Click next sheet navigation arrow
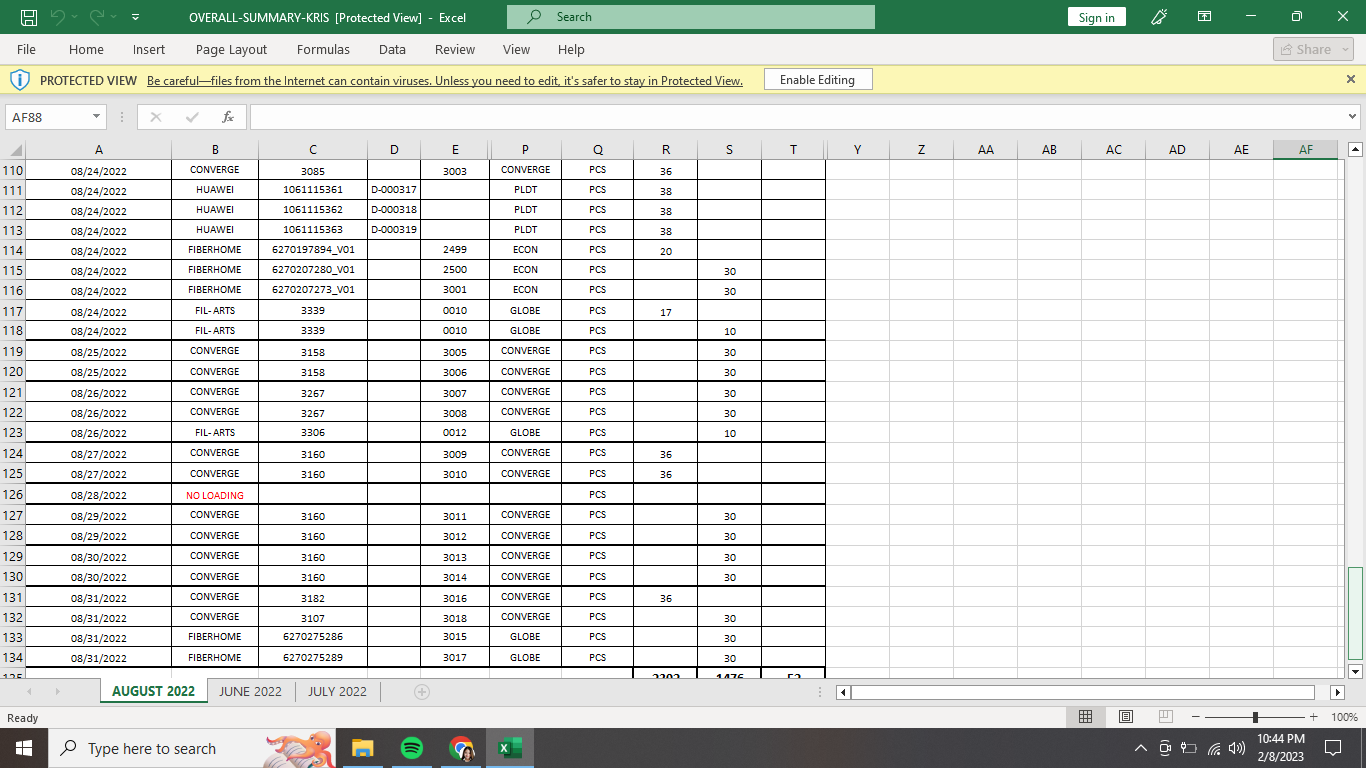The image size is (1366, 768). point(59,692)
